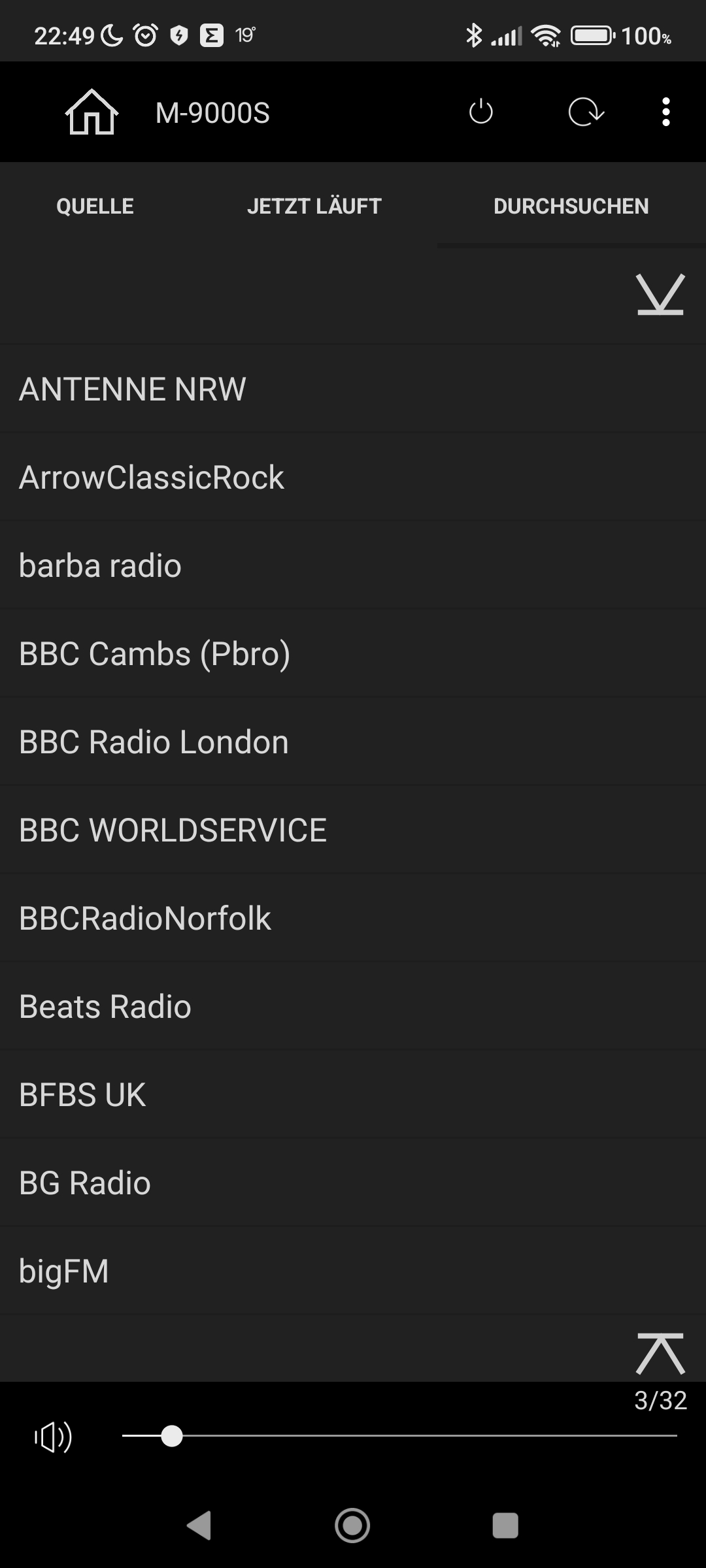Jump to the top of the list
This screenshot has width=706, height=1568.
click(660, 1353)
